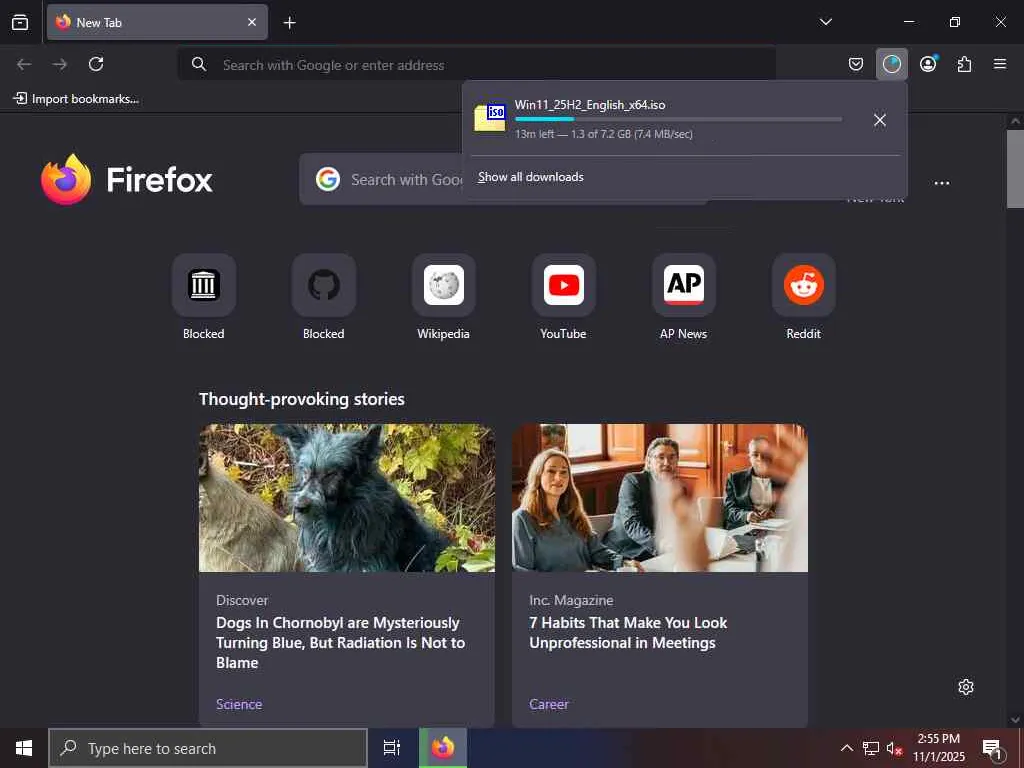Open the network status tray icon
This screenshot has width=1024, height=768.
[x=871, y=748]
